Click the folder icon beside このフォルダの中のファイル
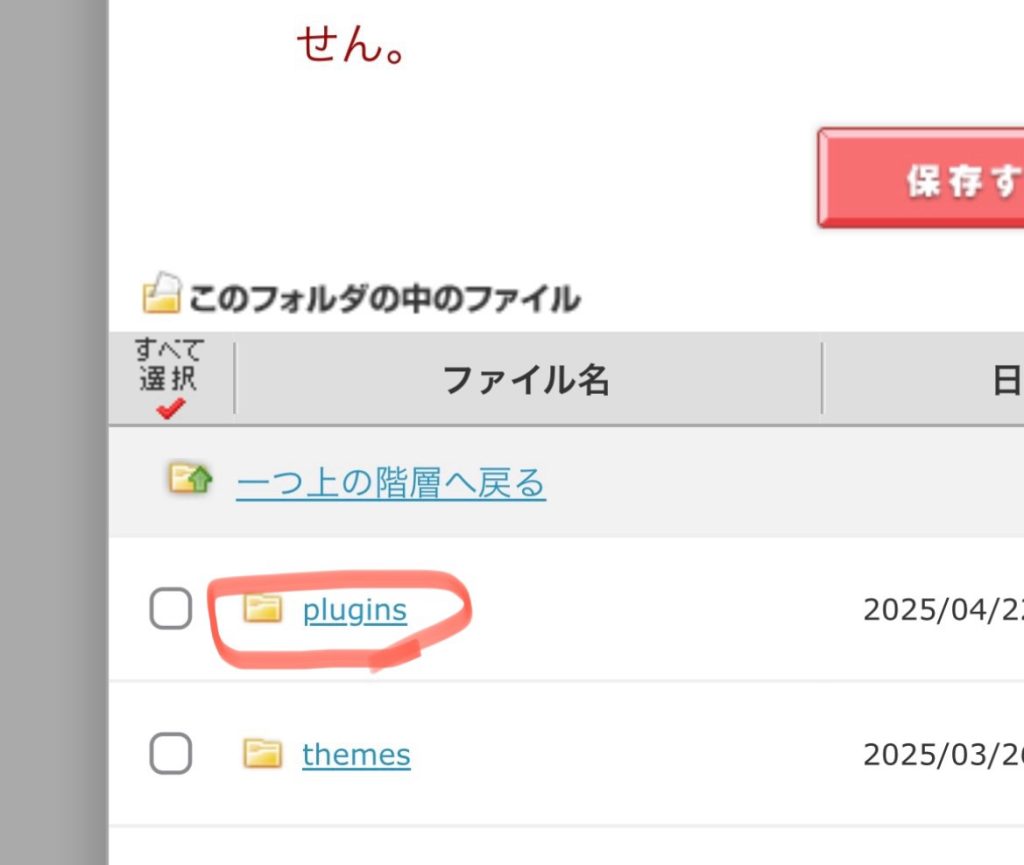Viewport: 1024px width, 865px height. coord(162,294)
